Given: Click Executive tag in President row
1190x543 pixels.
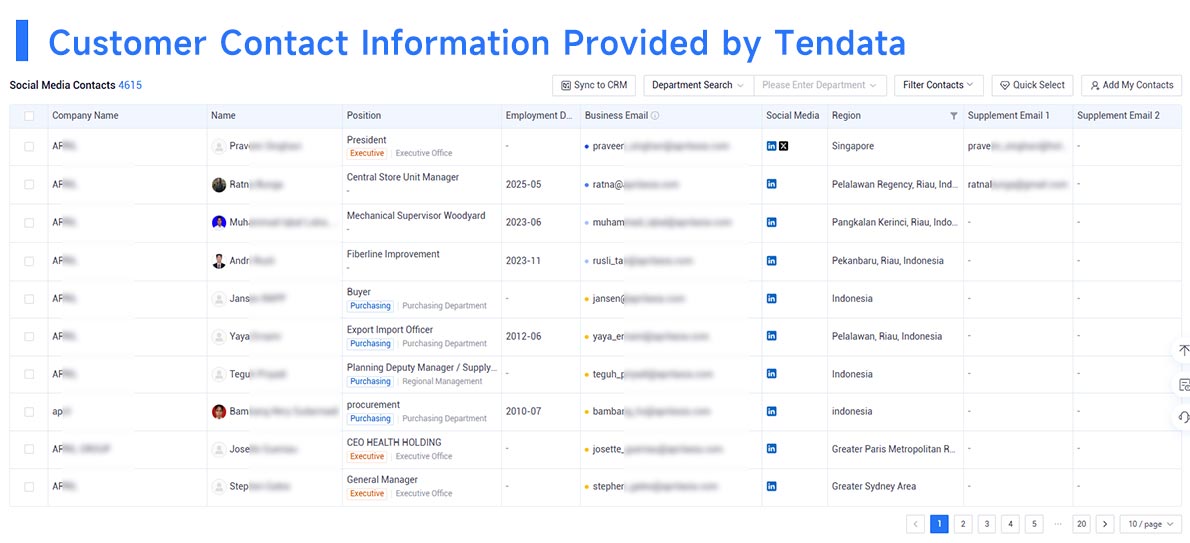Looking at the screenshot, I should 367,153.
